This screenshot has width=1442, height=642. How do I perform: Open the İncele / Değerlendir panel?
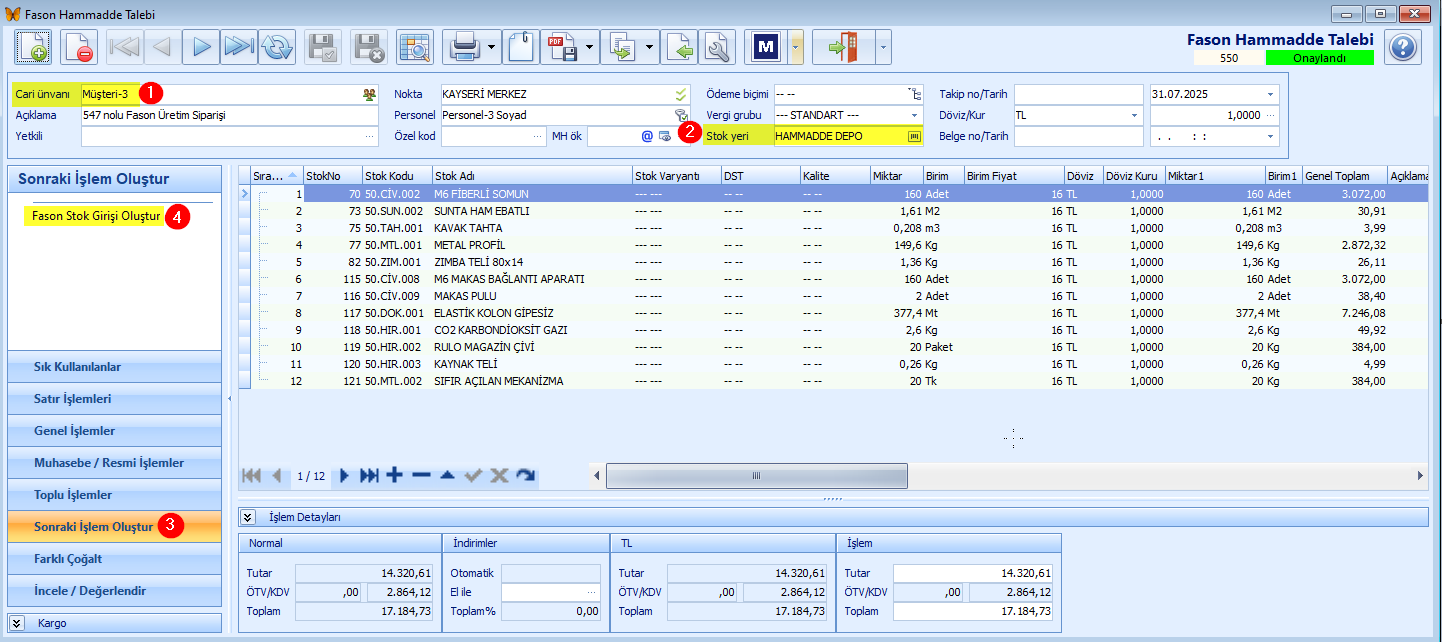(114, 591)
